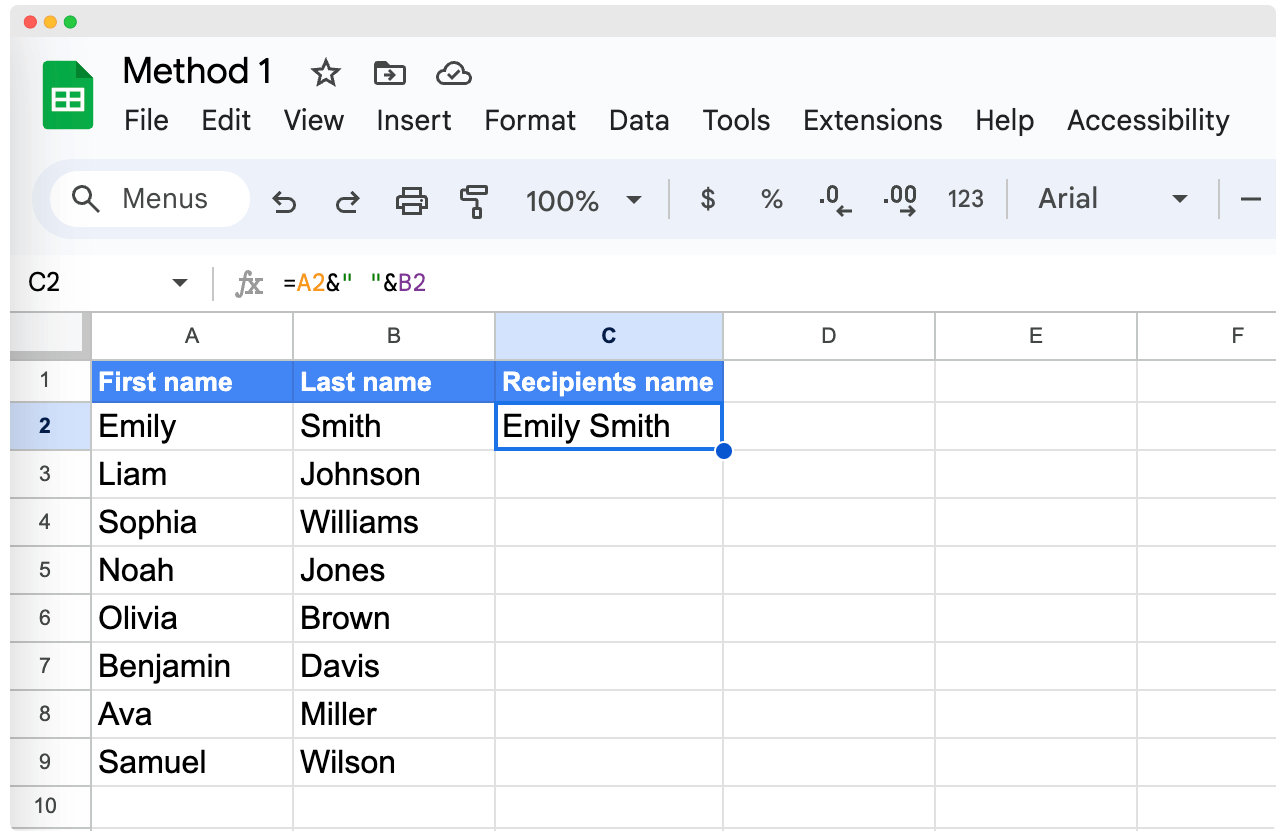Increase decimal places

pos(899,199)
